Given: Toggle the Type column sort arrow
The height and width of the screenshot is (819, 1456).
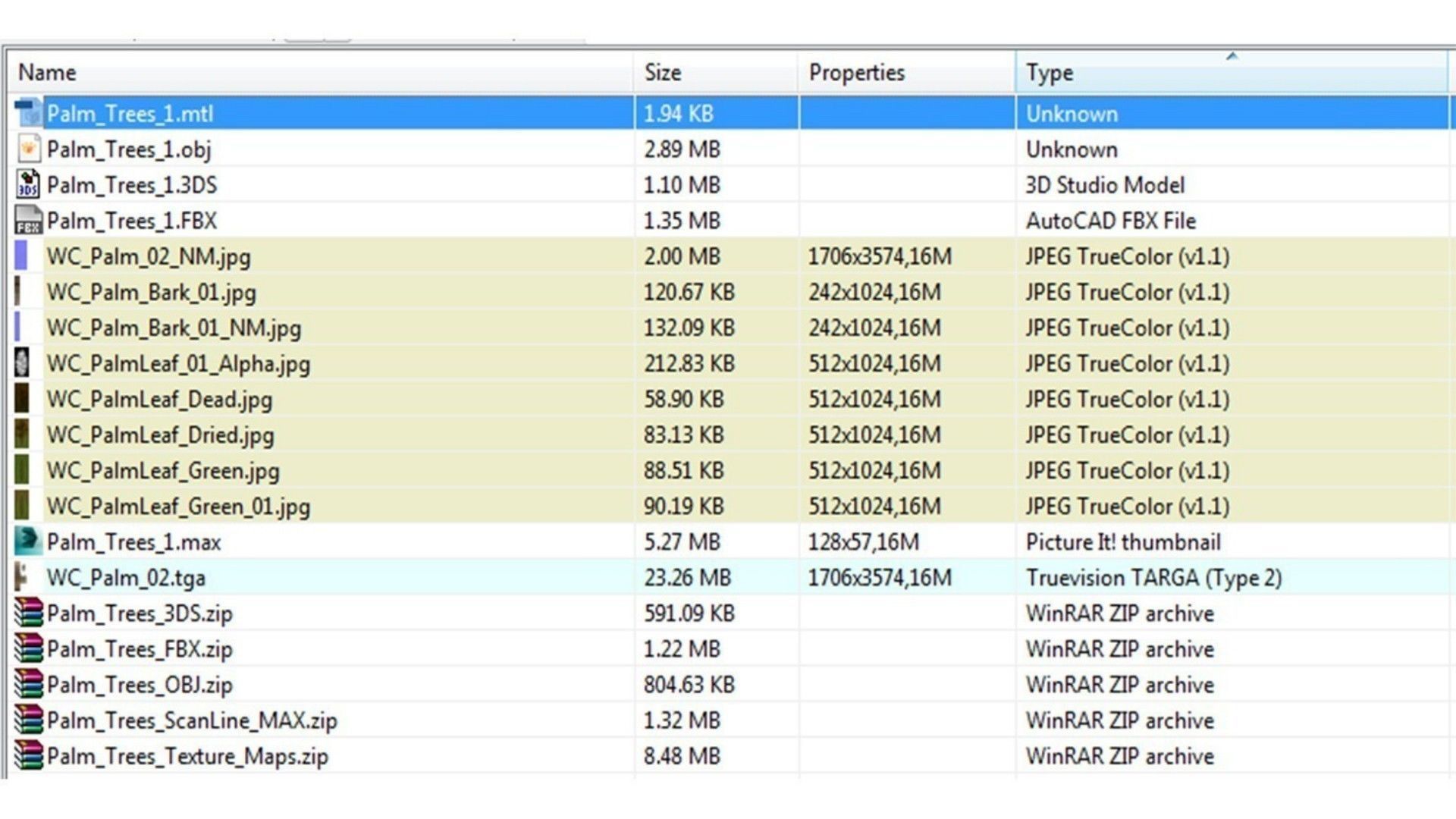Looking at the screenshot, I should pos(1232,56).
